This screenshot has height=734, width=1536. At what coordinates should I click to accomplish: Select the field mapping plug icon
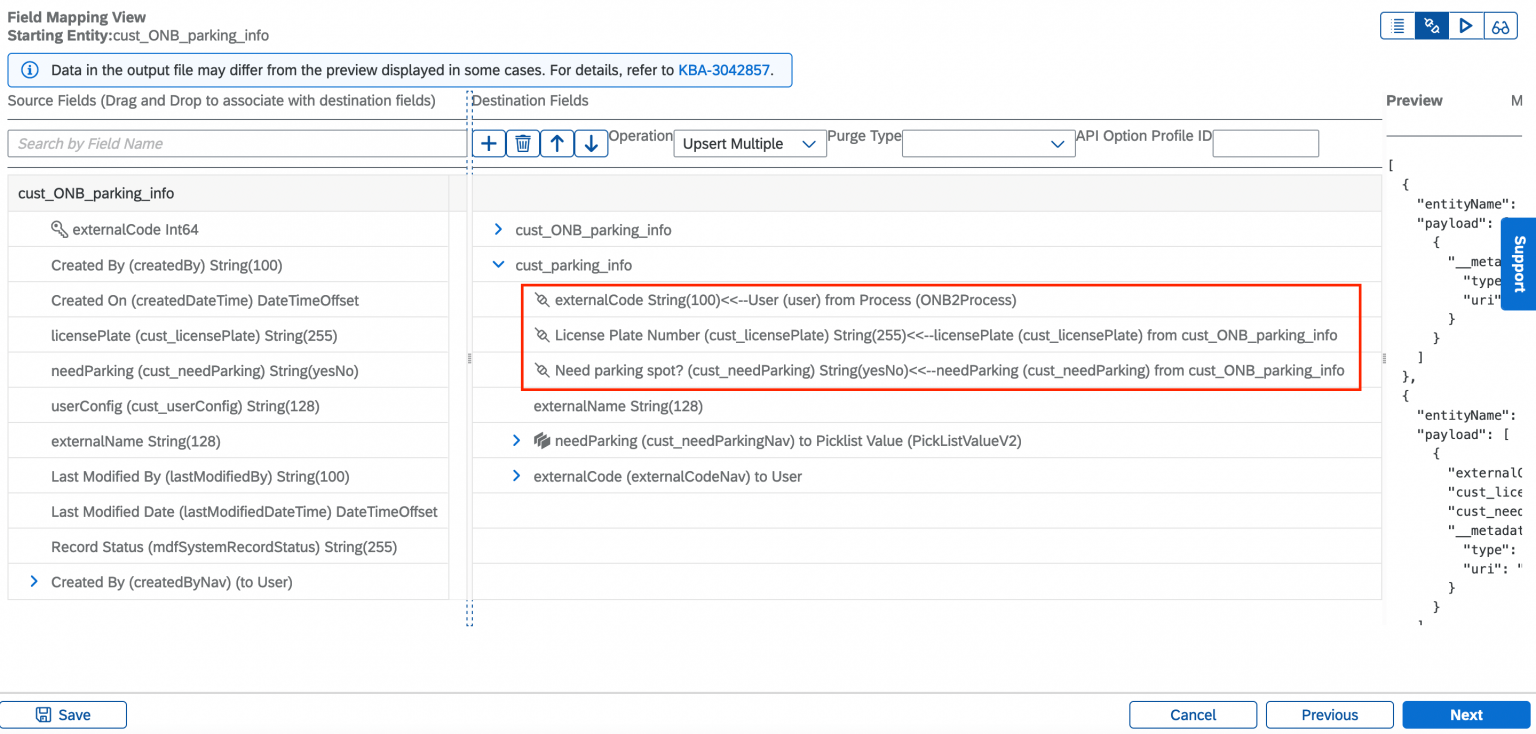[1431, 25]
